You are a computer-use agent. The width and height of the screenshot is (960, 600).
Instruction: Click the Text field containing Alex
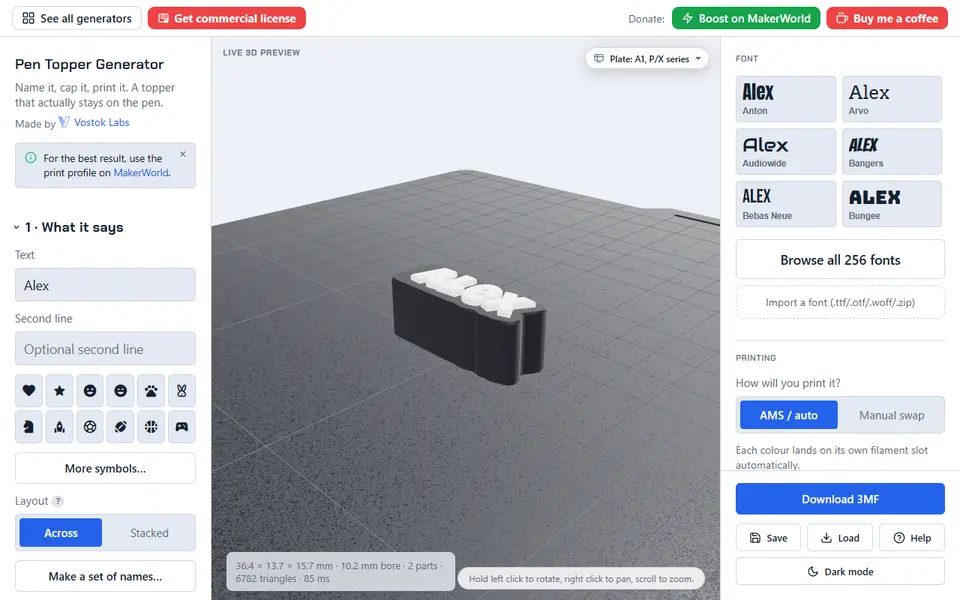click(105, 285)
